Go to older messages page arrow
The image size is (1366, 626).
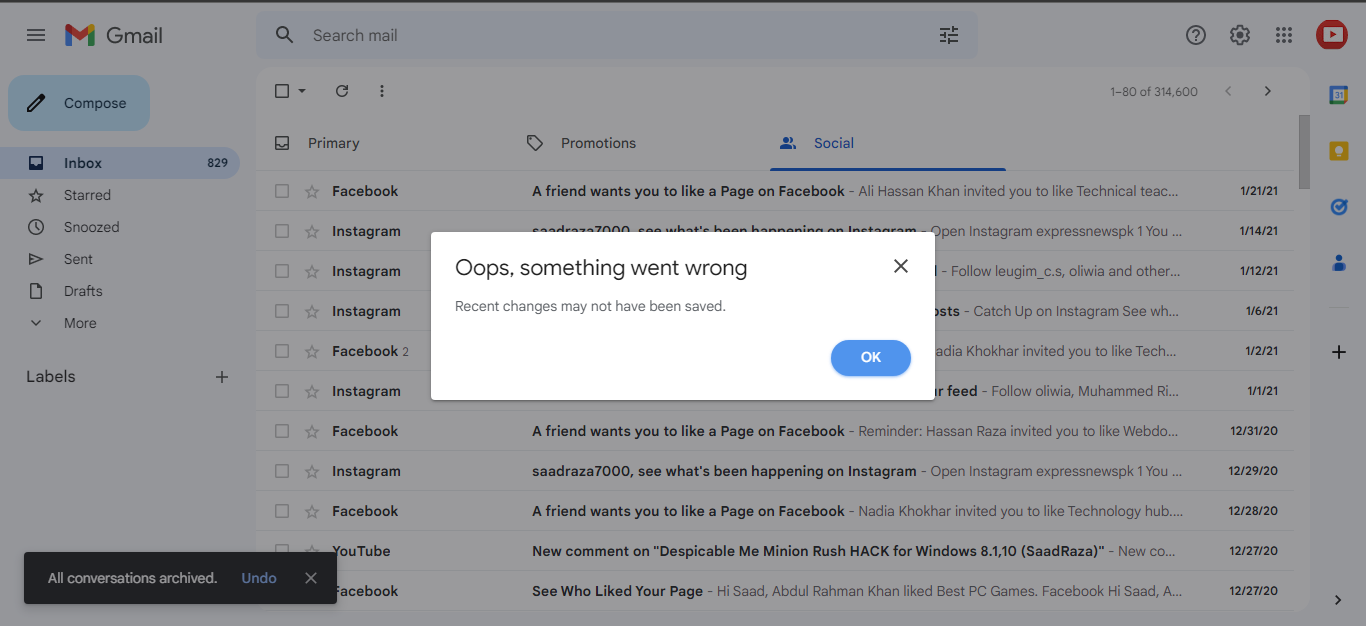(x=1268, y=91)
